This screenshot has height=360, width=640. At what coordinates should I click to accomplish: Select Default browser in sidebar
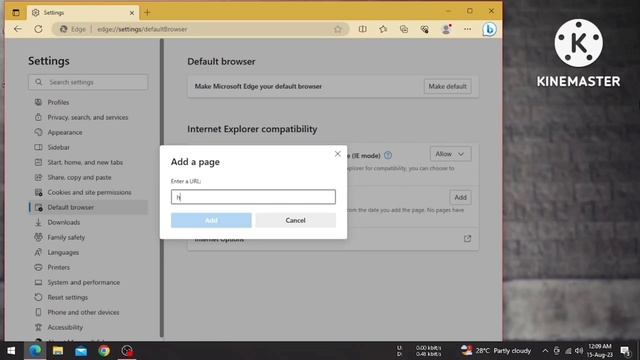pyautogui.click(x=88, y=207)
